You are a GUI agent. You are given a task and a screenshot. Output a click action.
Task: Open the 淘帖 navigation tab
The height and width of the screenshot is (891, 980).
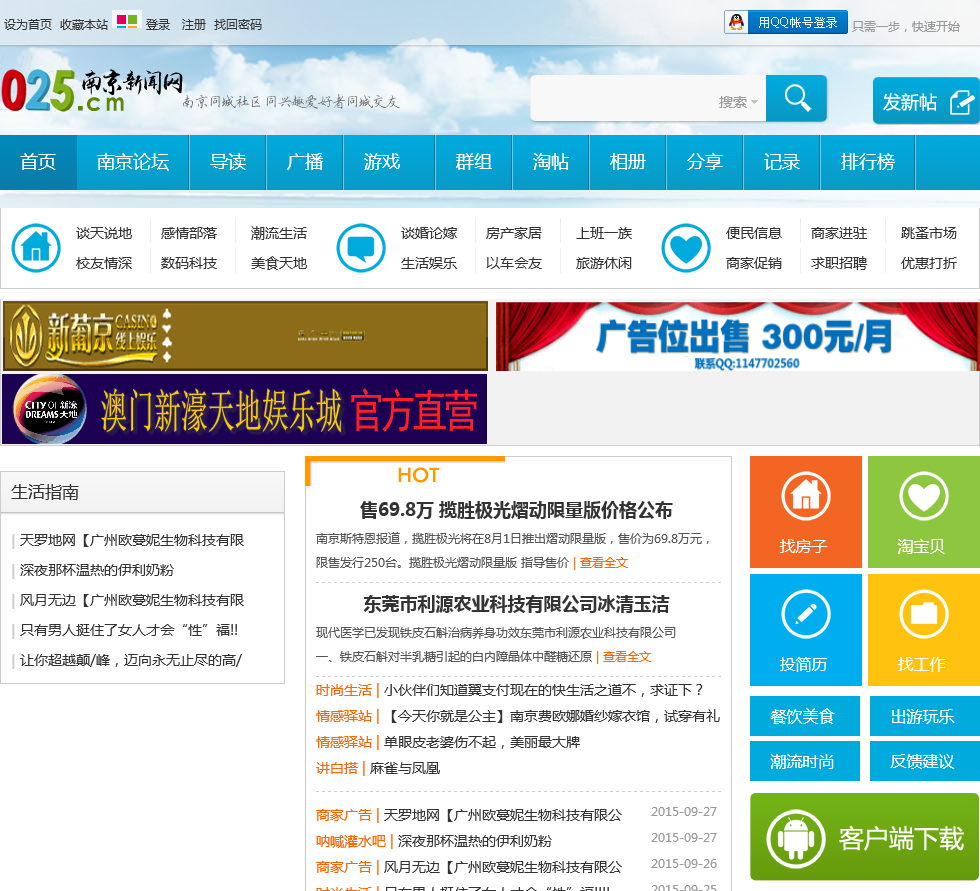pyautogui.click(x=551, y=162)
